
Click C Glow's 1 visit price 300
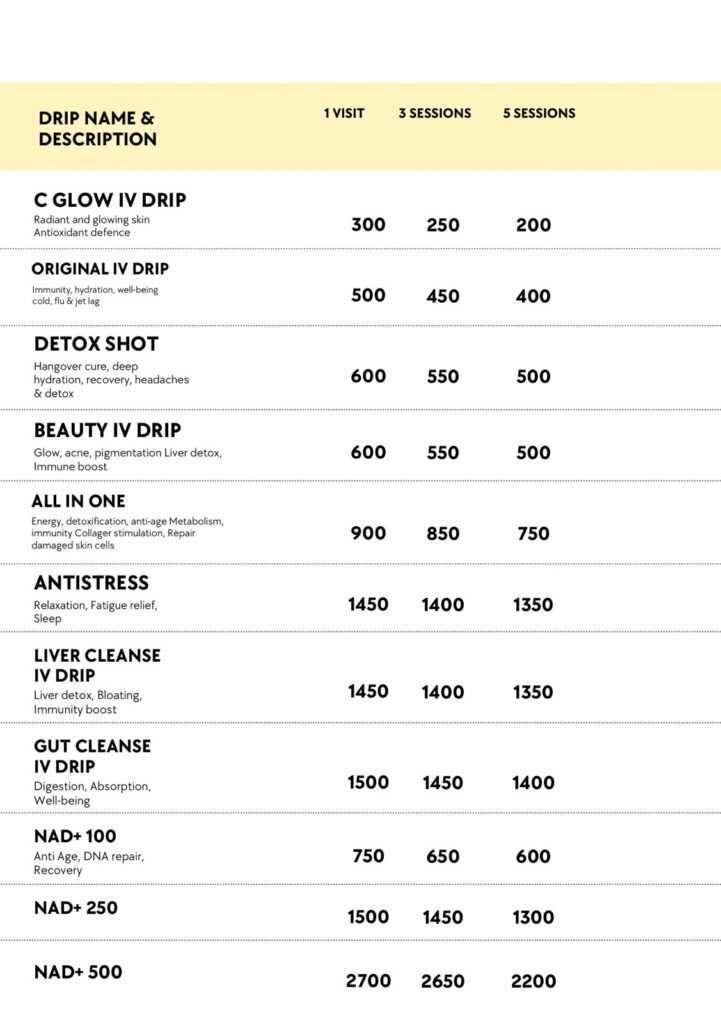coord(368,225)
